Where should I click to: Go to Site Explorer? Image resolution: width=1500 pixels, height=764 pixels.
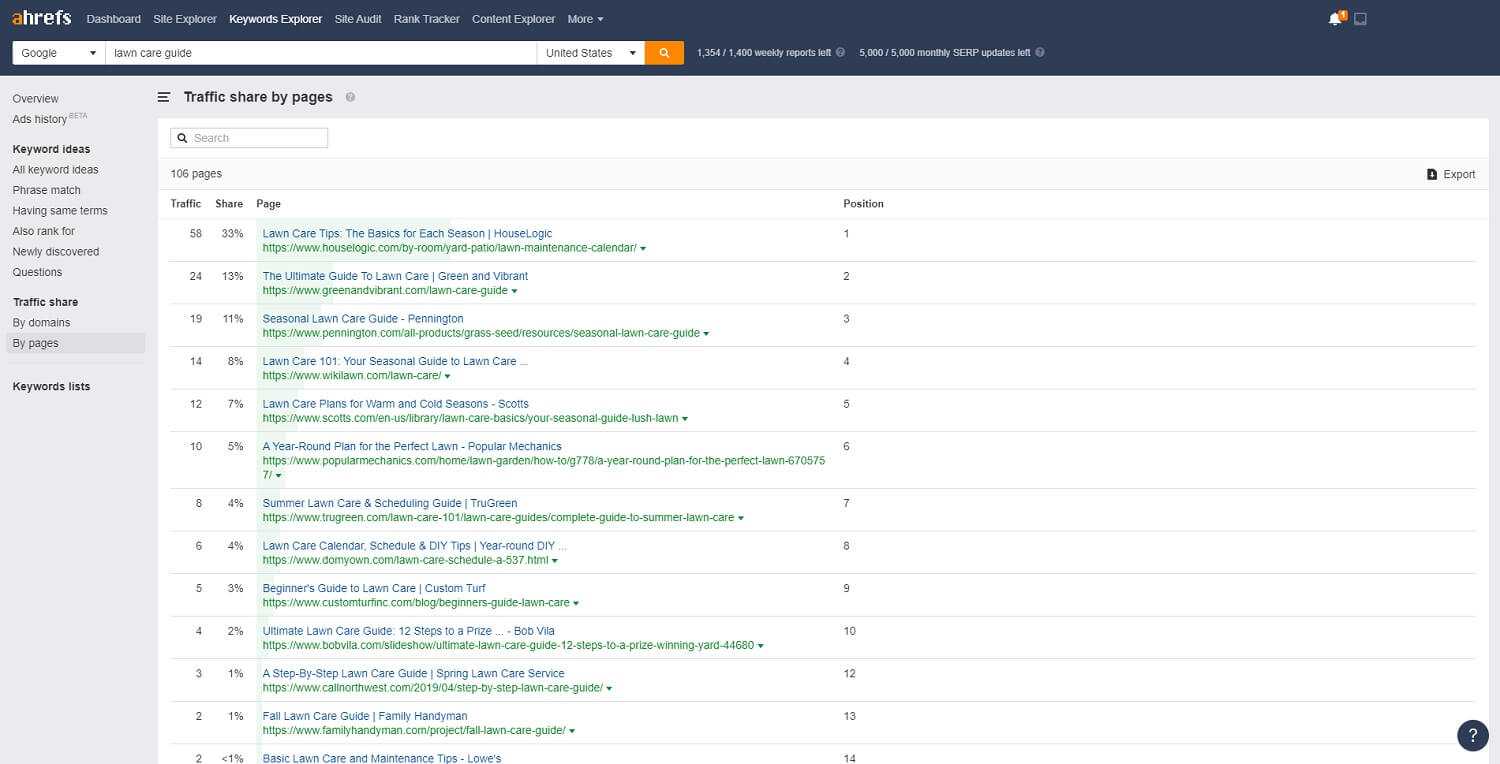[185, 19]
